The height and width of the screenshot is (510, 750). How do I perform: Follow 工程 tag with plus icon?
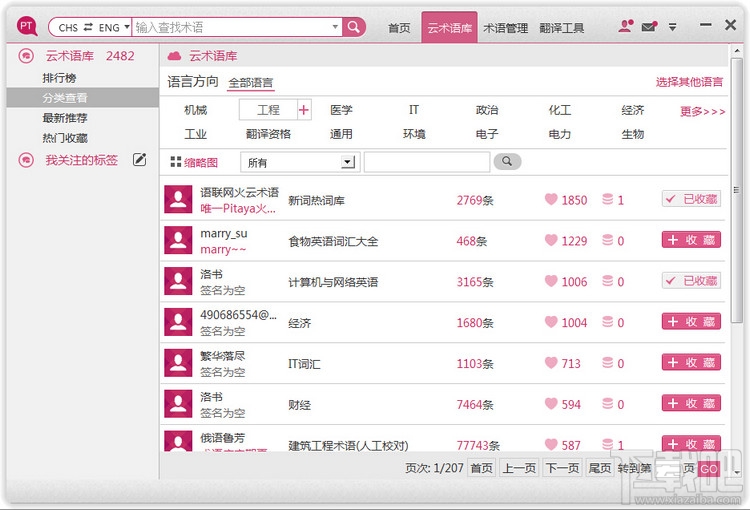click(304, 111)
